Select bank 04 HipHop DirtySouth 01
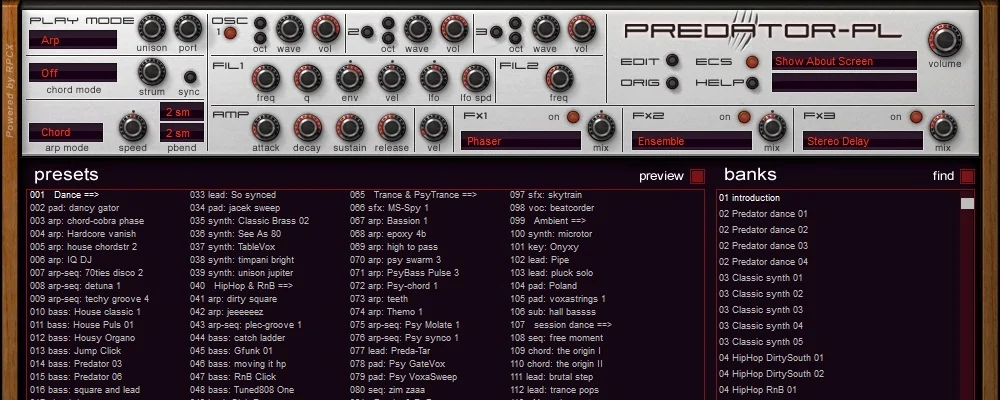1000x400 pixels. (x=771, y=358)
